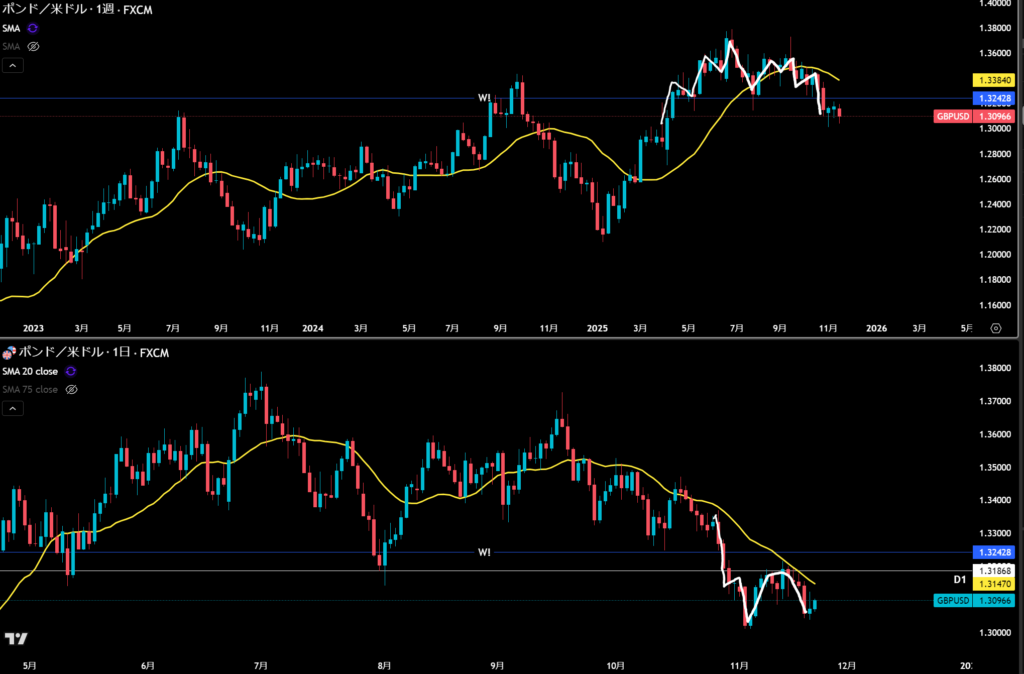Viewport: 1024px width, 674px height.
Task: Click the TradingView logo at bottom left
Action: click(15, 639)
